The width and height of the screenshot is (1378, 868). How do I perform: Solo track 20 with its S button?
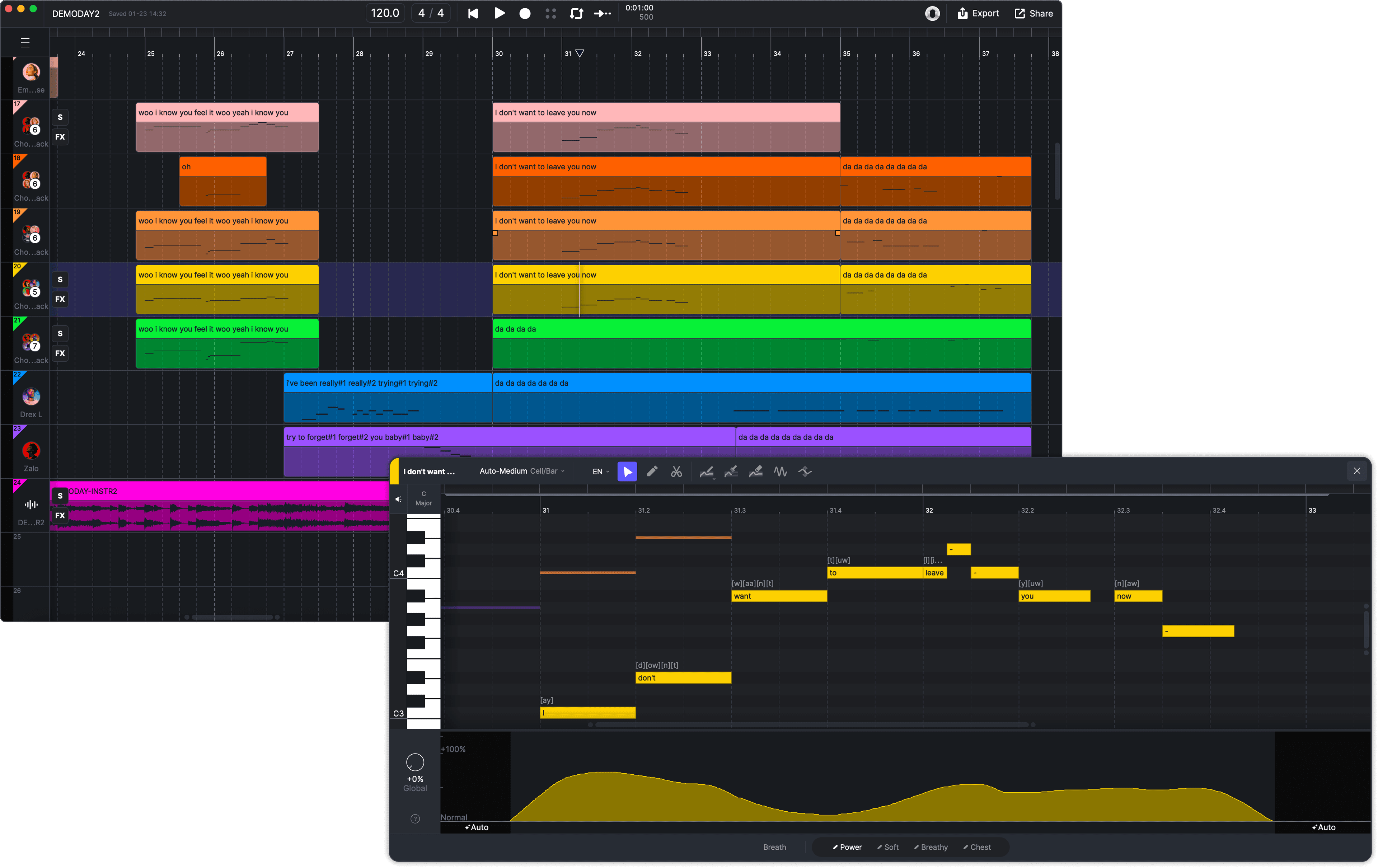pyautogui.click(x=60, y=279)
